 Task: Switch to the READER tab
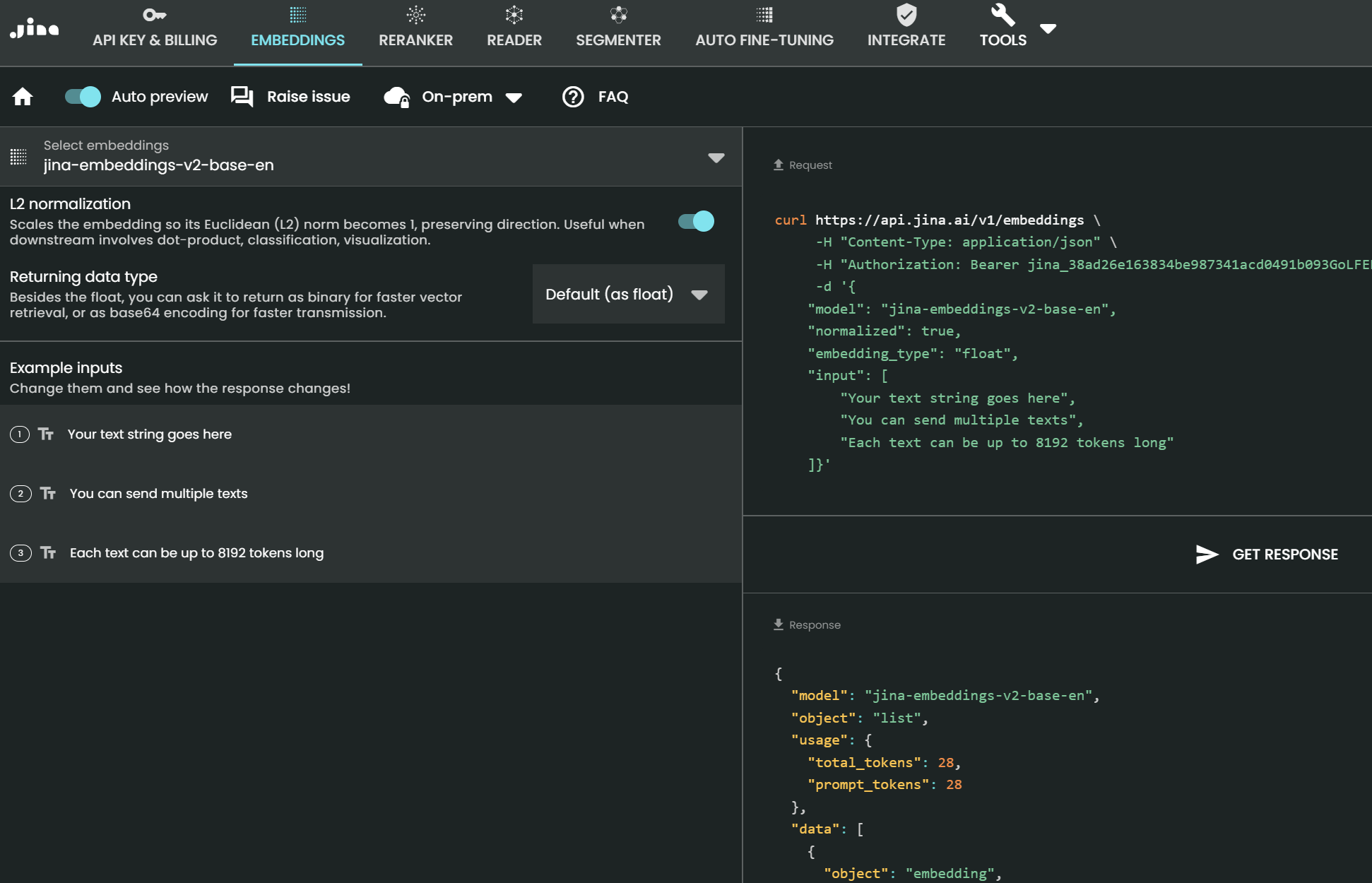point(514,32)
